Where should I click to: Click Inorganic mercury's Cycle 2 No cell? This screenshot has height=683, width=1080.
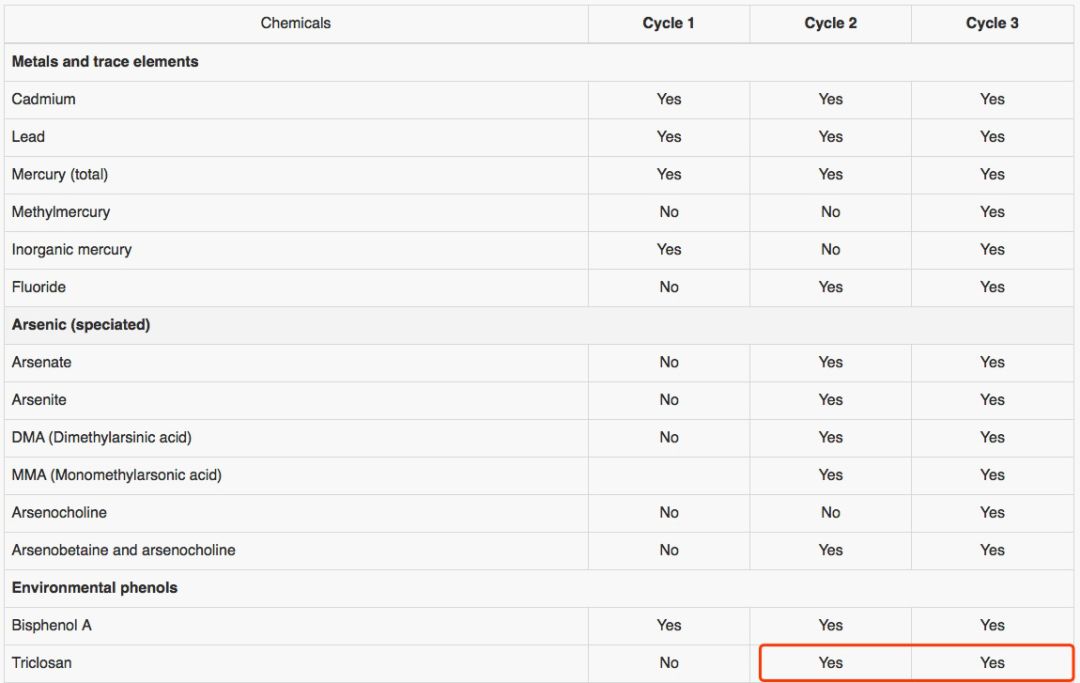tap(830, 250)
